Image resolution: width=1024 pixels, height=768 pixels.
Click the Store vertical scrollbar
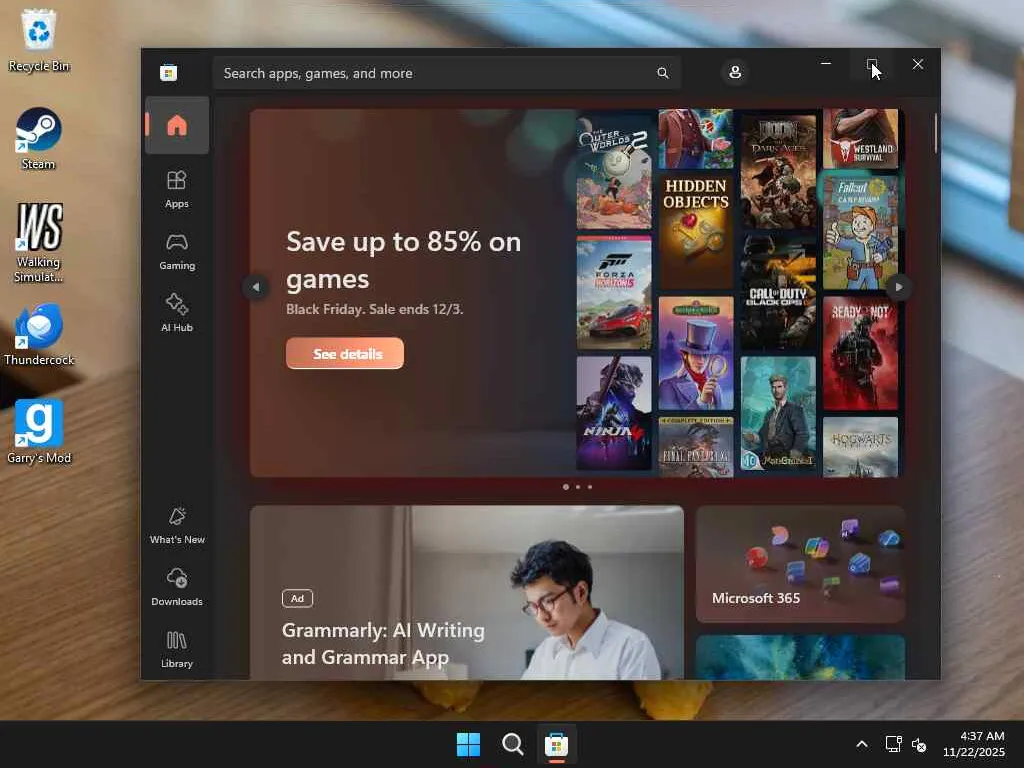936,133
